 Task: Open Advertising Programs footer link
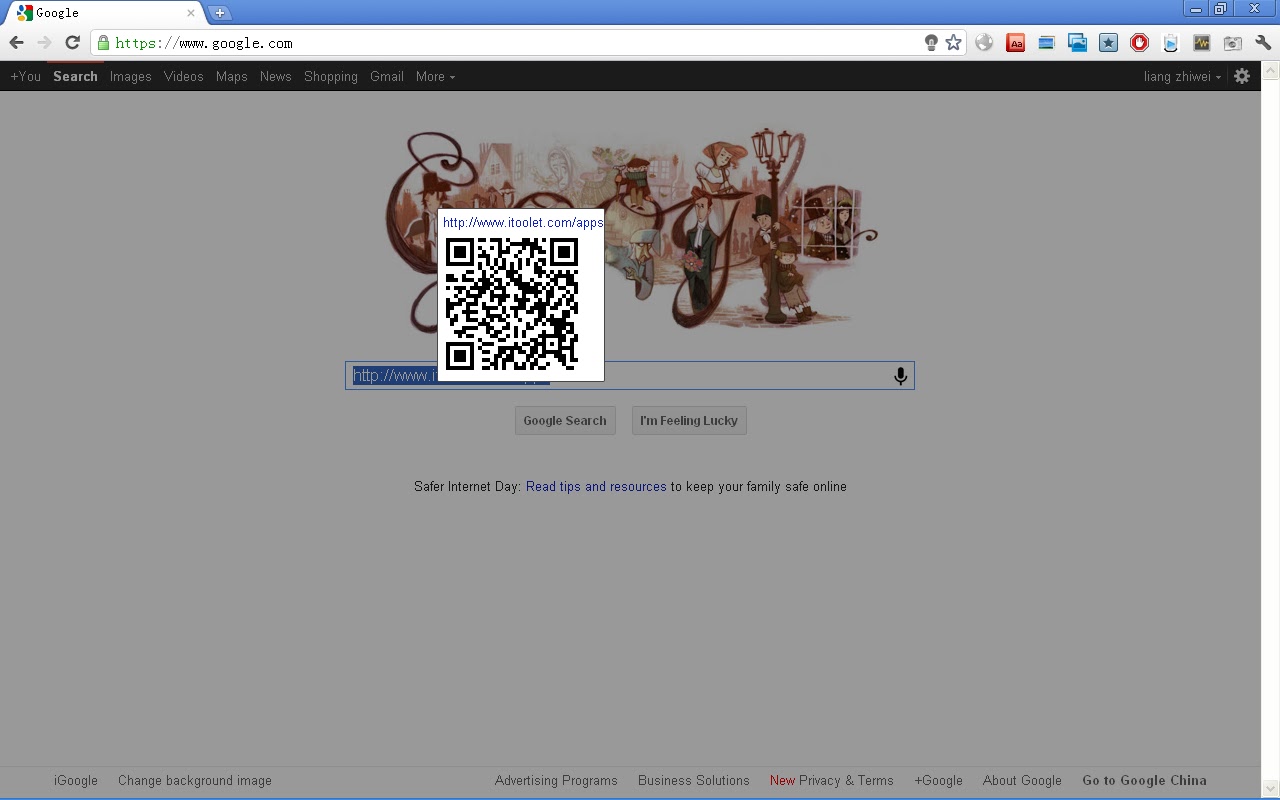pos(556,780)
